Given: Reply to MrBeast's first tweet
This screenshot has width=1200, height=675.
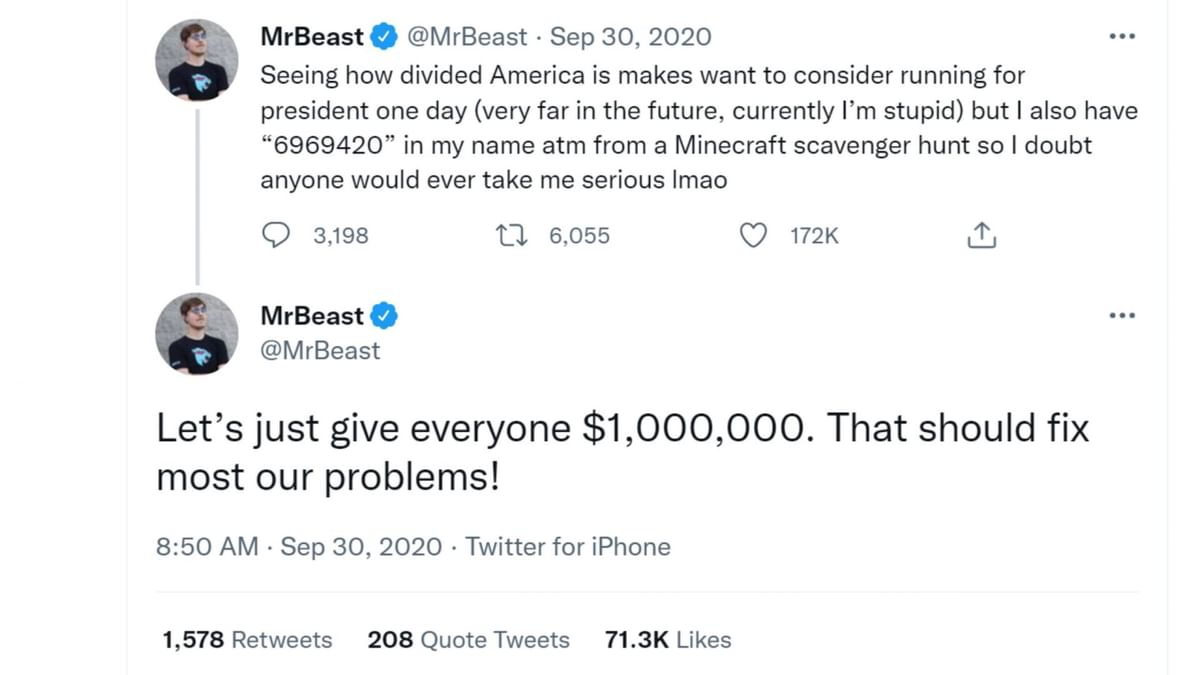Looking at the screenshot, I should tap(277, 235).
